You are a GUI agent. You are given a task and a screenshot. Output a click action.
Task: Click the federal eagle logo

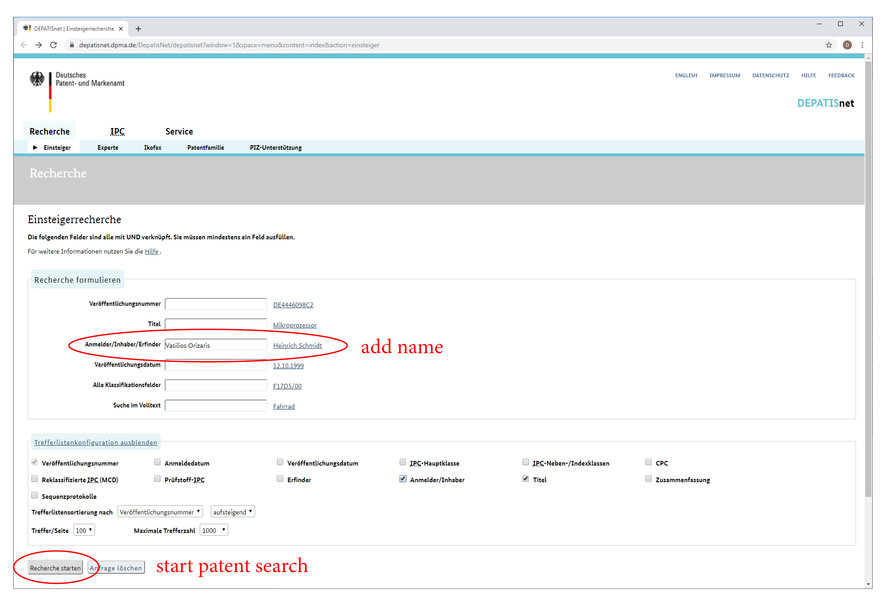click(37, 79)
